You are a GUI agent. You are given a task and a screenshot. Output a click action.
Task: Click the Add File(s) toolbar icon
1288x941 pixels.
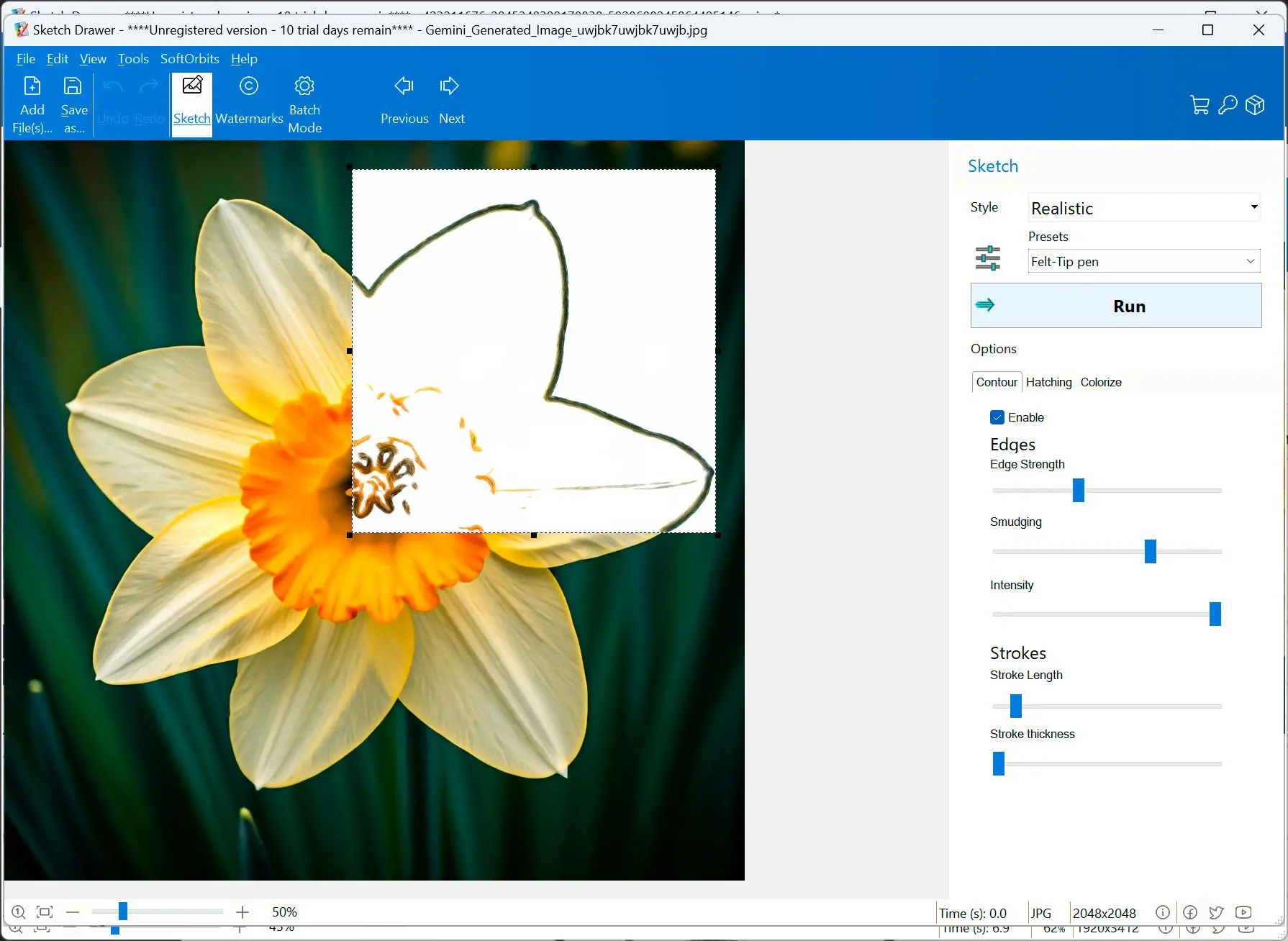point(32,105)
